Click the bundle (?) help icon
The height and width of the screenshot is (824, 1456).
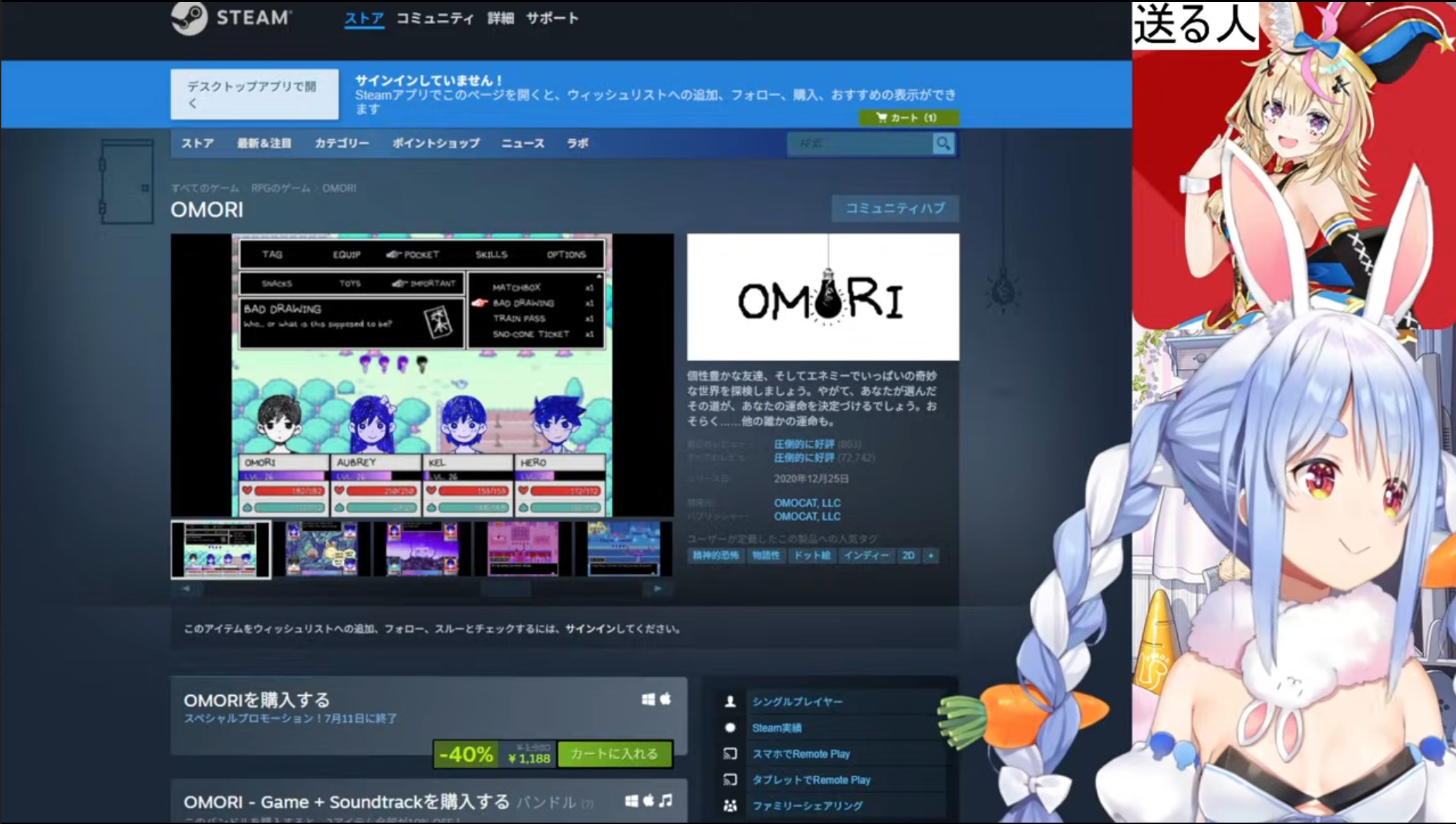point(587,803)
